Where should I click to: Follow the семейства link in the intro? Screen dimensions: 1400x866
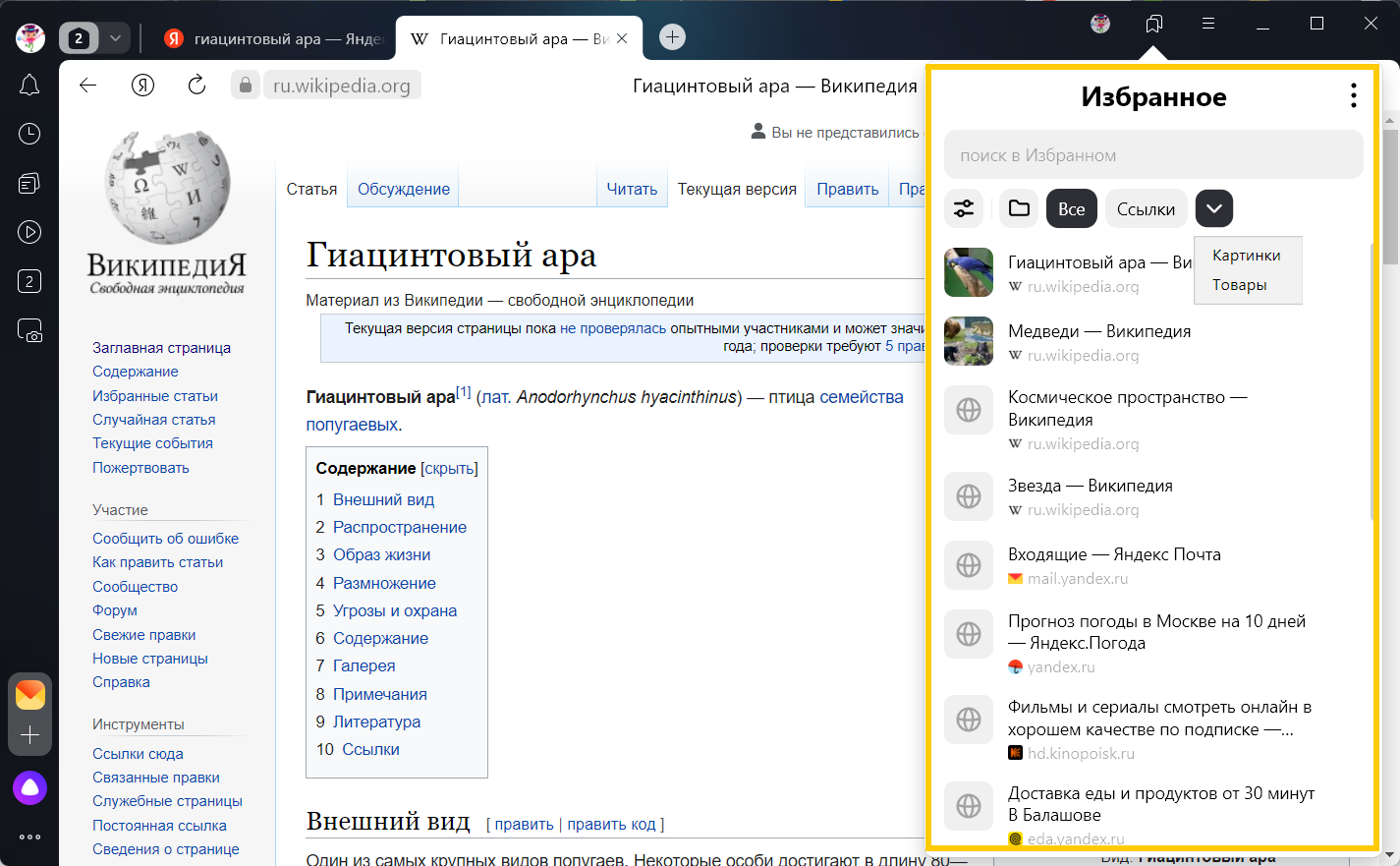pyautogui.click(x=862, y=397)
